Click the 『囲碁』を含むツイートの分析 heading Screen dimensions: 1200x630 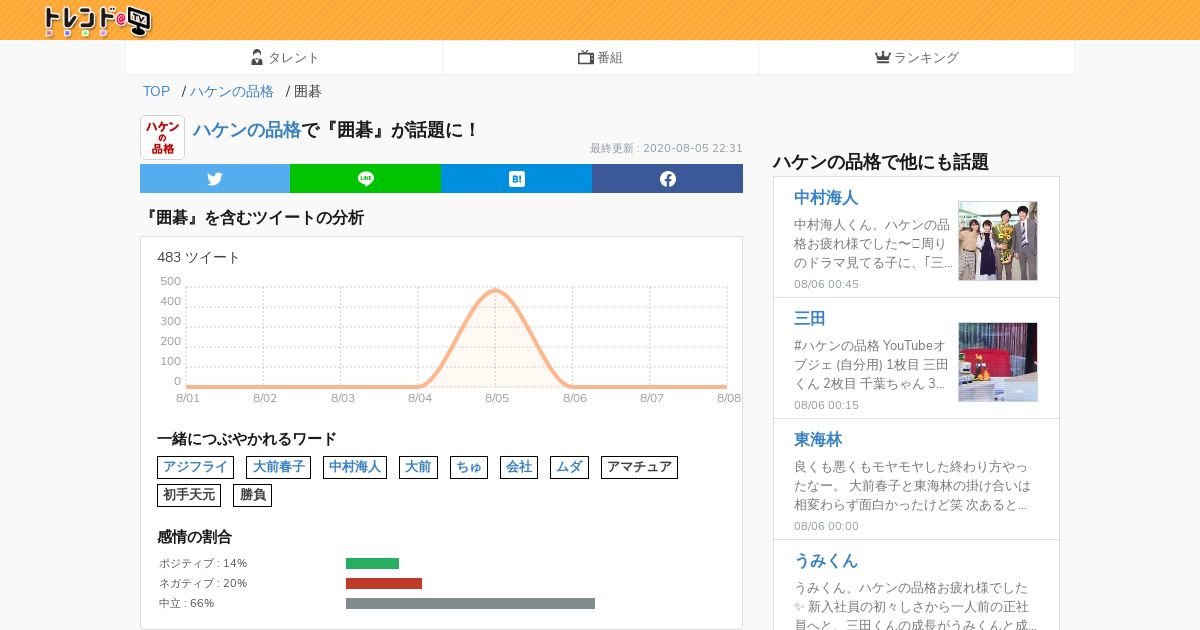(x=252, y=217)
